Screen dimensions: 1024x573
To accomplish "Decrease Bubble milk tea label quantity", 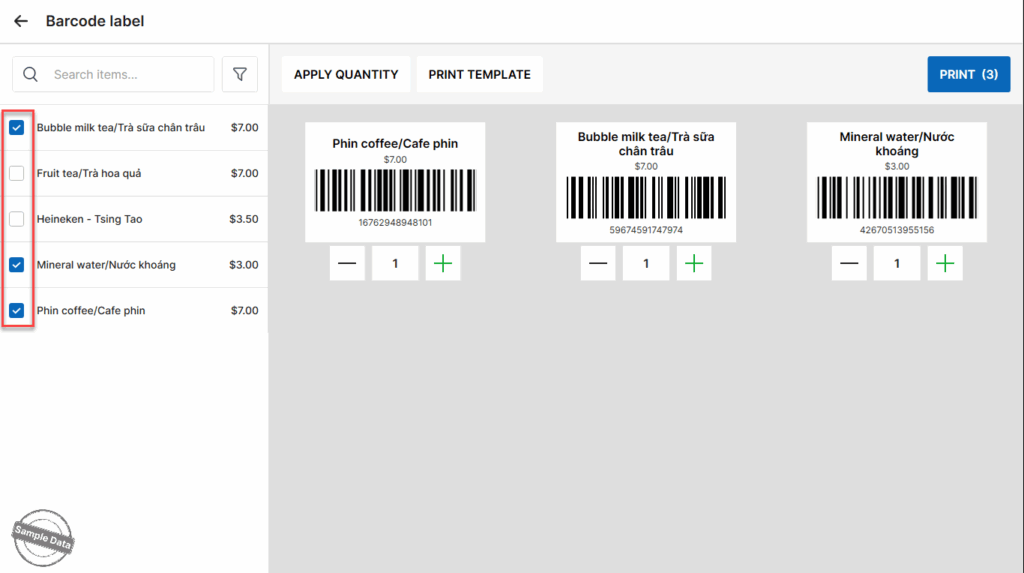I will (598, 264).
